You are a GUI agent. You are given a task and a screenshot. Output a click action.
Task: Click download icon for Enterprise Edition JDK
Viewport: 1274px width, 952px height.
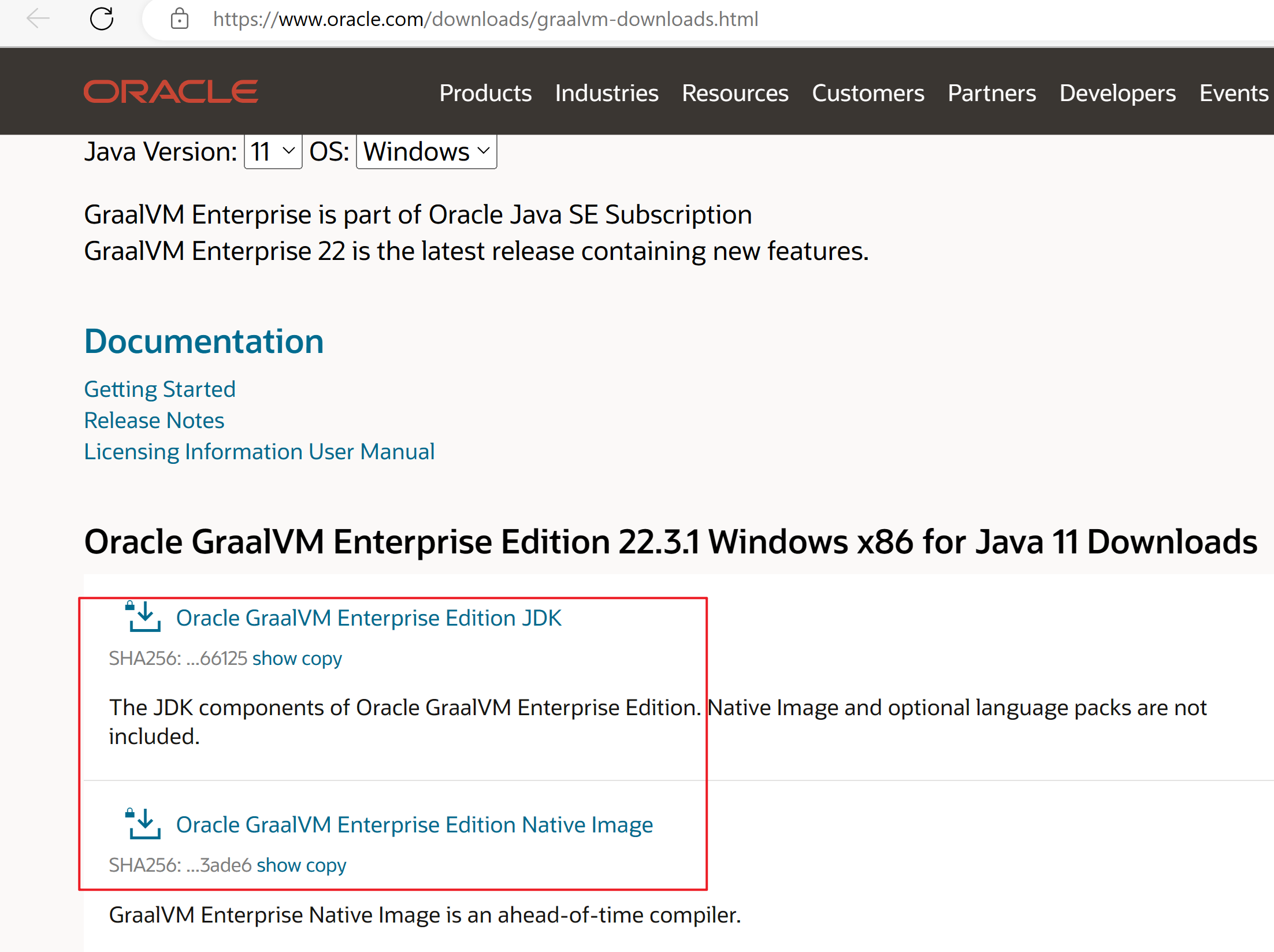tap(143, 617)
